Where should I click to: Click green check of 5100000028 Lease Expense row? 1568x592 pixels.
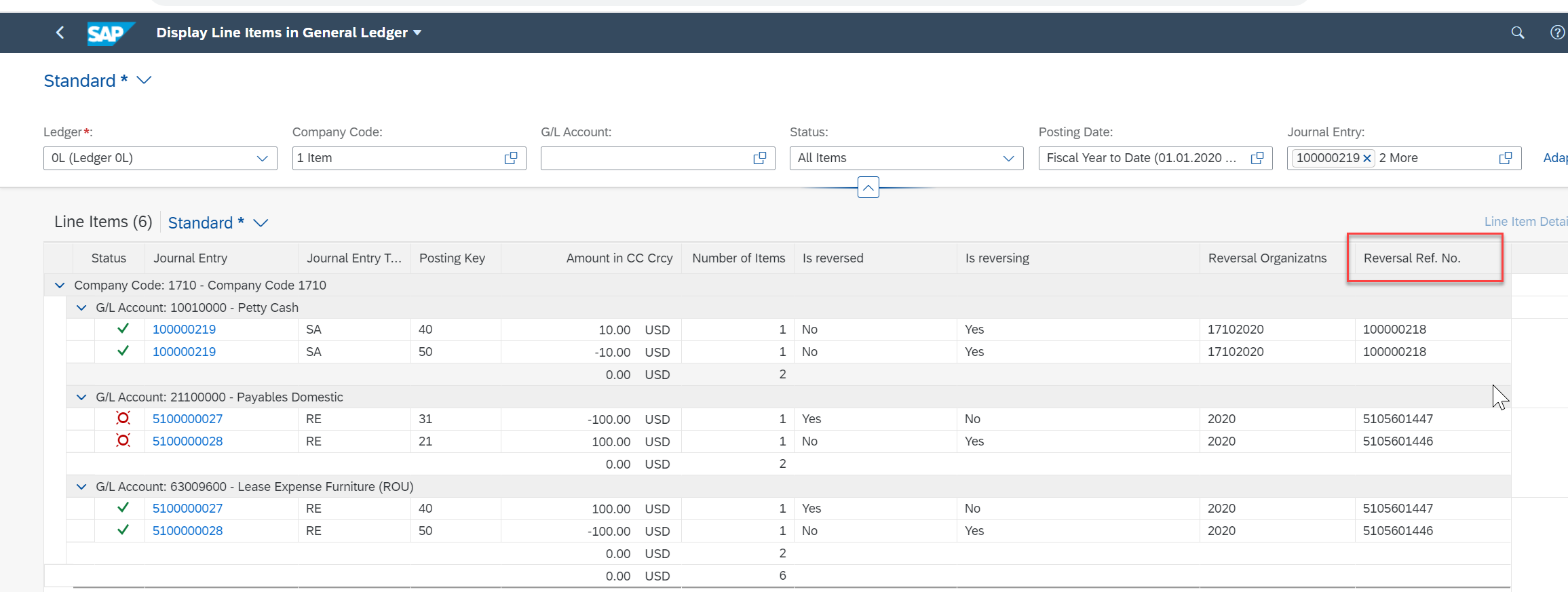point(123,530)
